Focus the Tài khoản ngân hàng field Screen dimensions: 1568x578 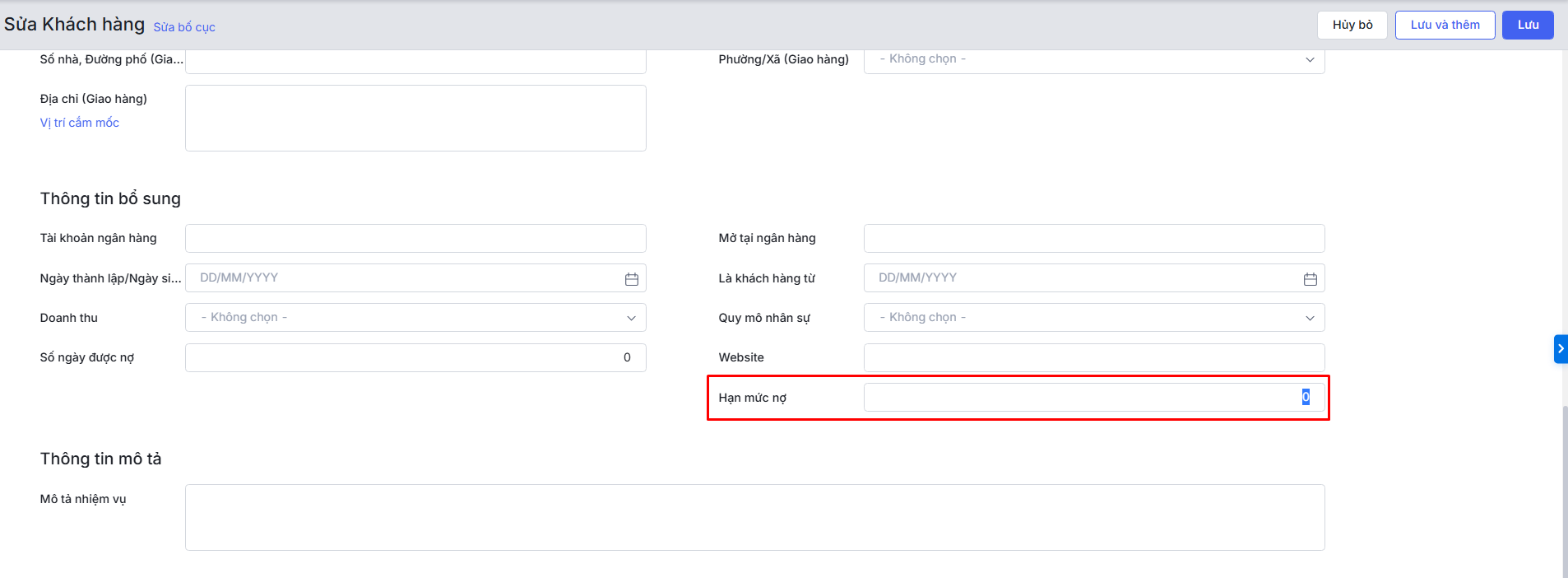415,239
